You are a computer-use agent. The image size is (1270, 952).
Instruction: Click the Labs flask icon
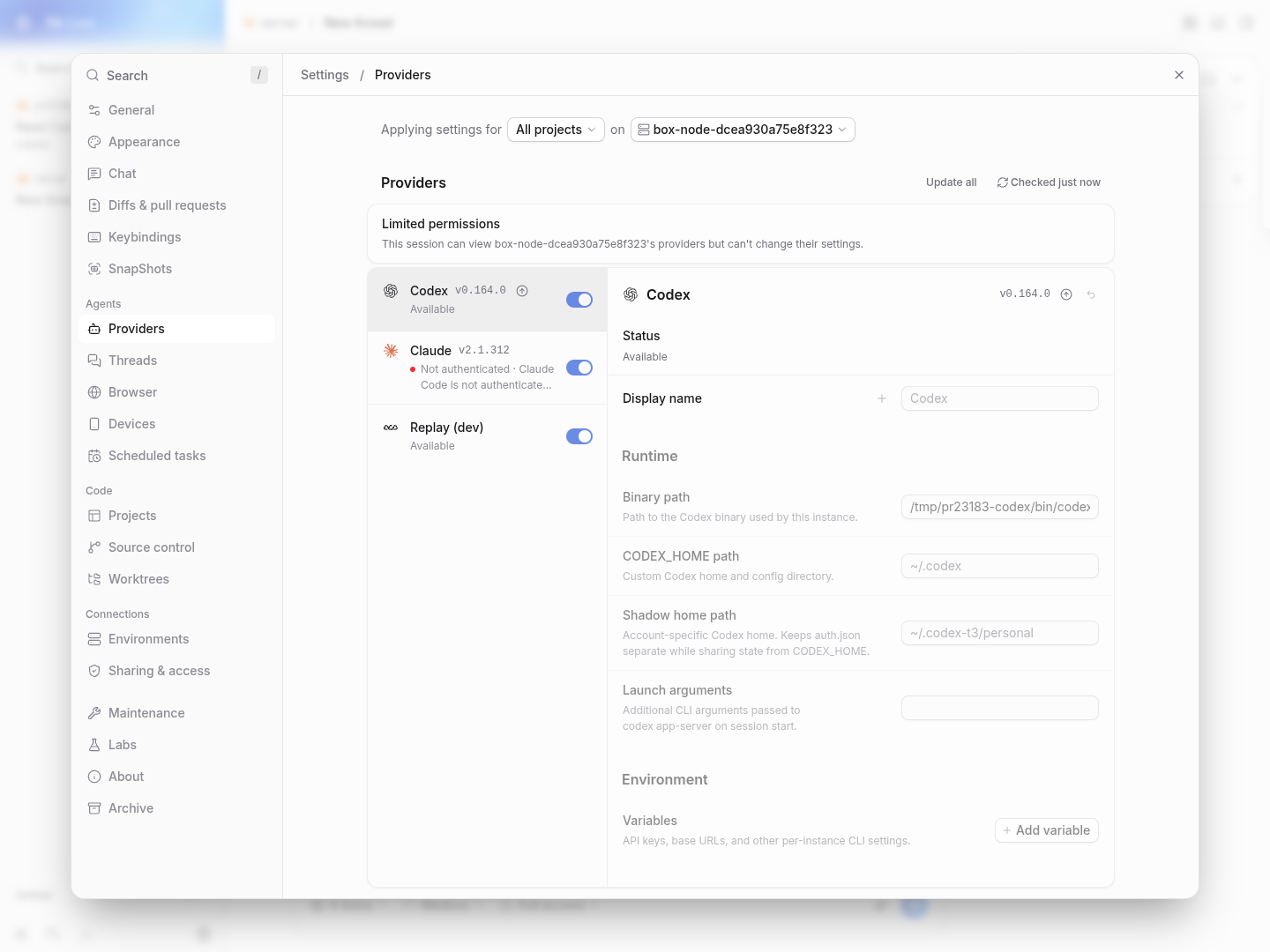[94, 745]
